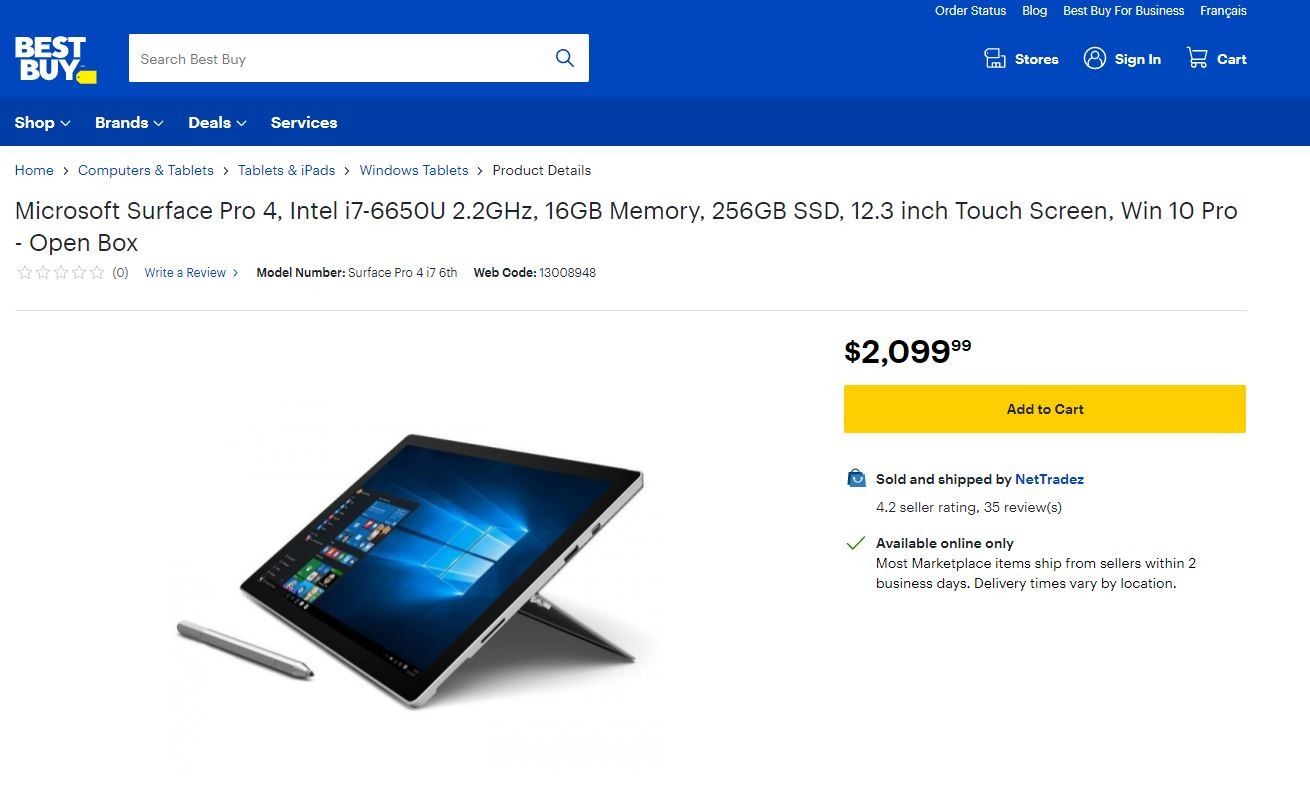Image resolution: width=1310 pixels, height=796 pixels.
Task: Expand the Deals dropdown menu
Action: click(217, 123)
